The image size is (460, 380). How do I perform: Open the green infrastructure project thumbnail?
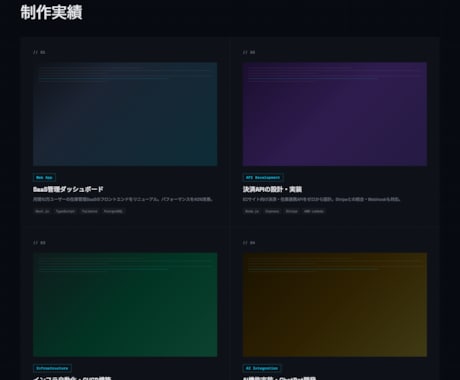[x=125, y=305]
